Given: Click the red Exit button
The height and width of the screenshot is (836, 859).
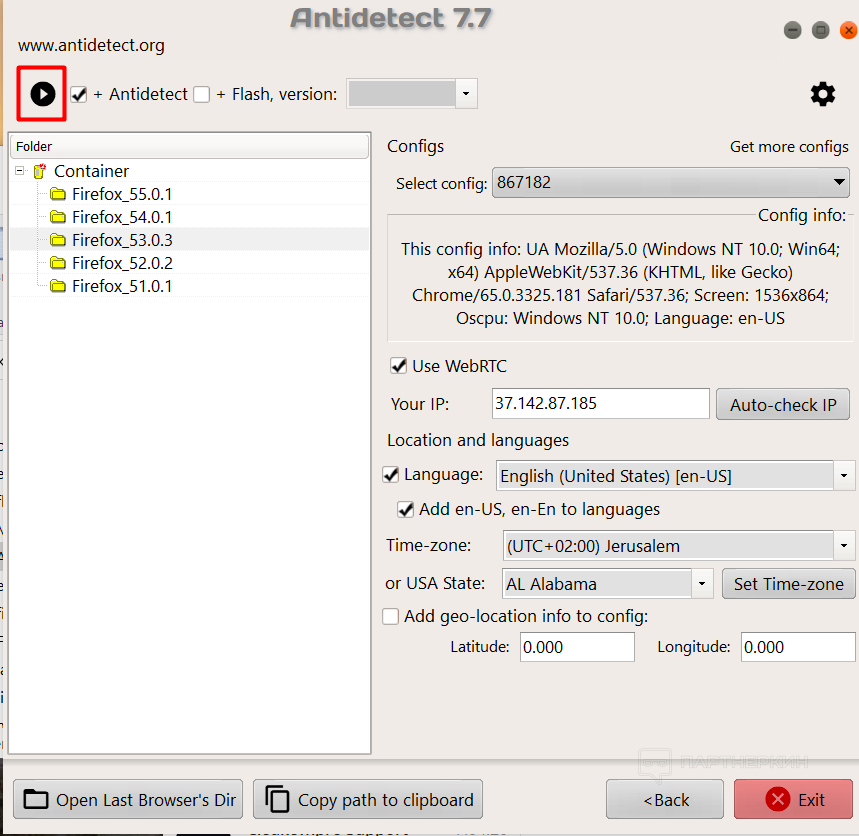Looking at the screenshot, I should (x=793, y=799).
